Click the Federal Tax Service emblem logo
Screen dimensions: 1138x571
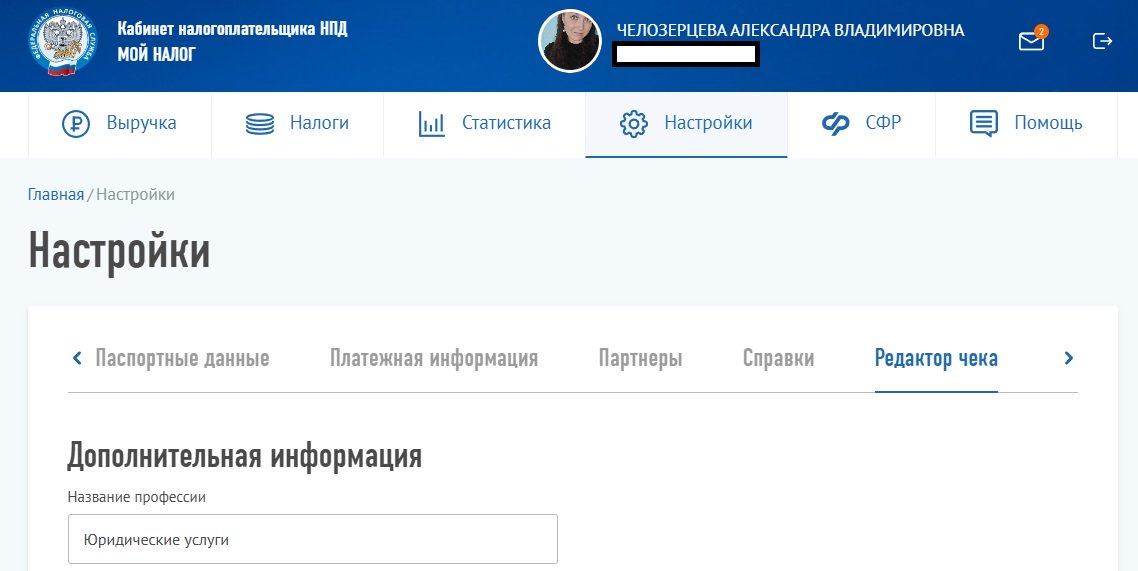(x=62, y=41)
